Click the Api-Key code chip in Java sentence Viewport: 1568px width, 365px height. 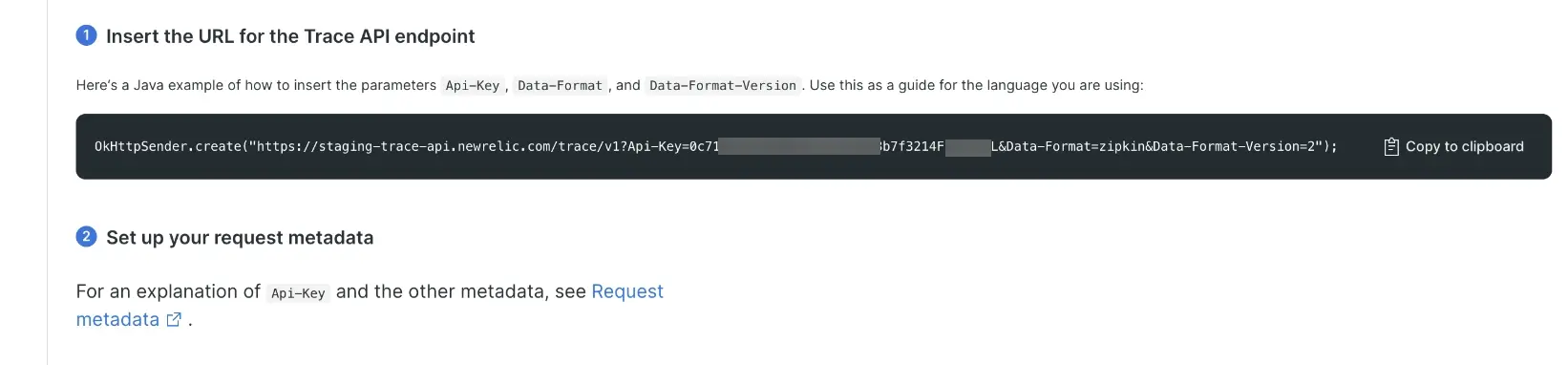pyautogui.click(x=473, y=85)
